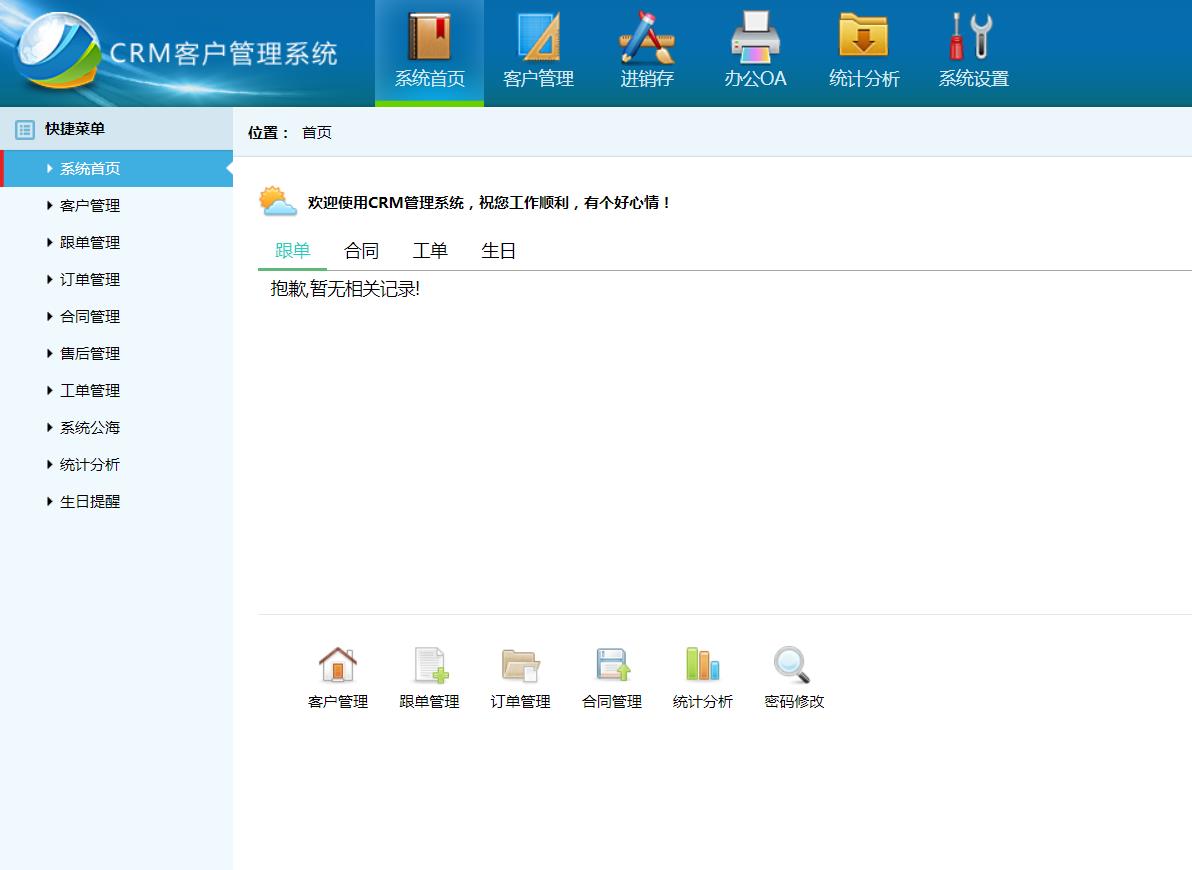
Task: Open 合同管理 save-disk shortcut icon
Action: click(x=613, y=664)
